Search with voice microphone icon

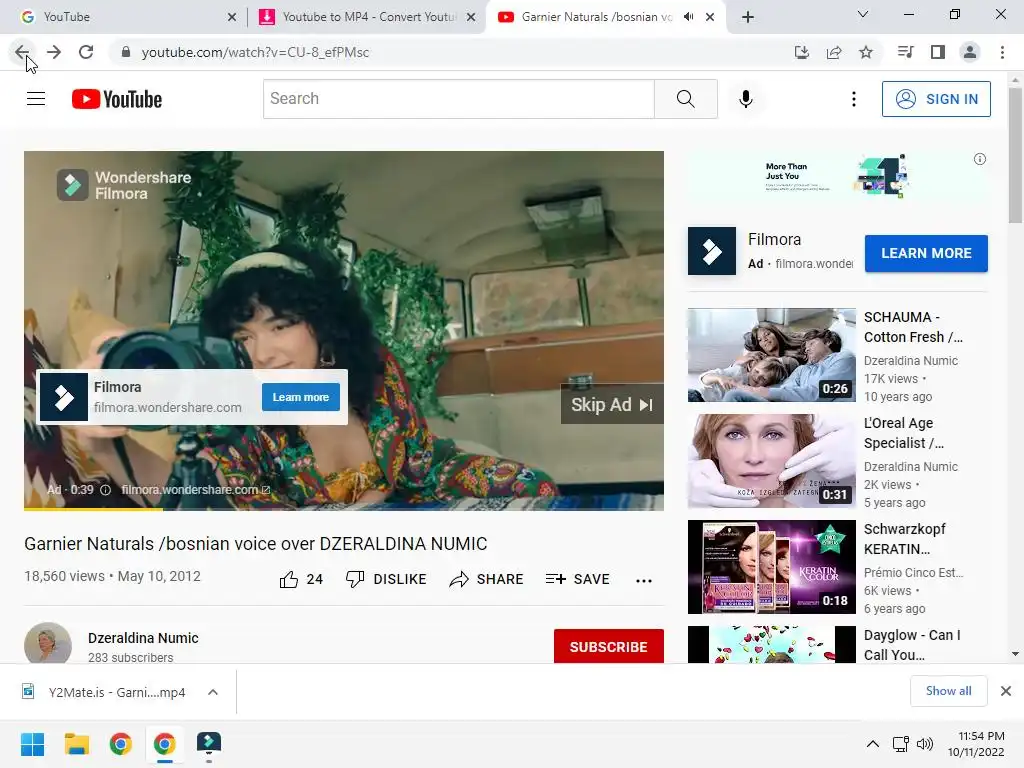746,99
